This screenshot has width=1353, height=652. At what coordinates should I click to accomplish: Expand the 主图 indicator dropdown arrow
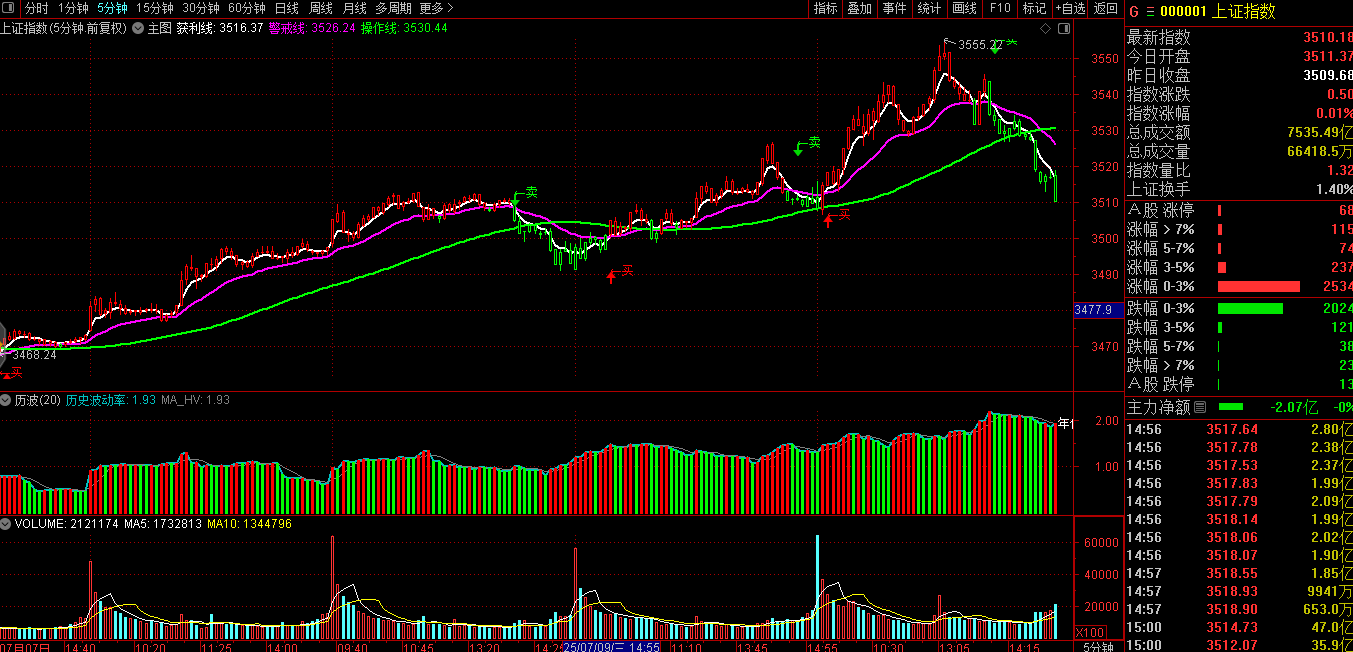(x=138, y=28)
